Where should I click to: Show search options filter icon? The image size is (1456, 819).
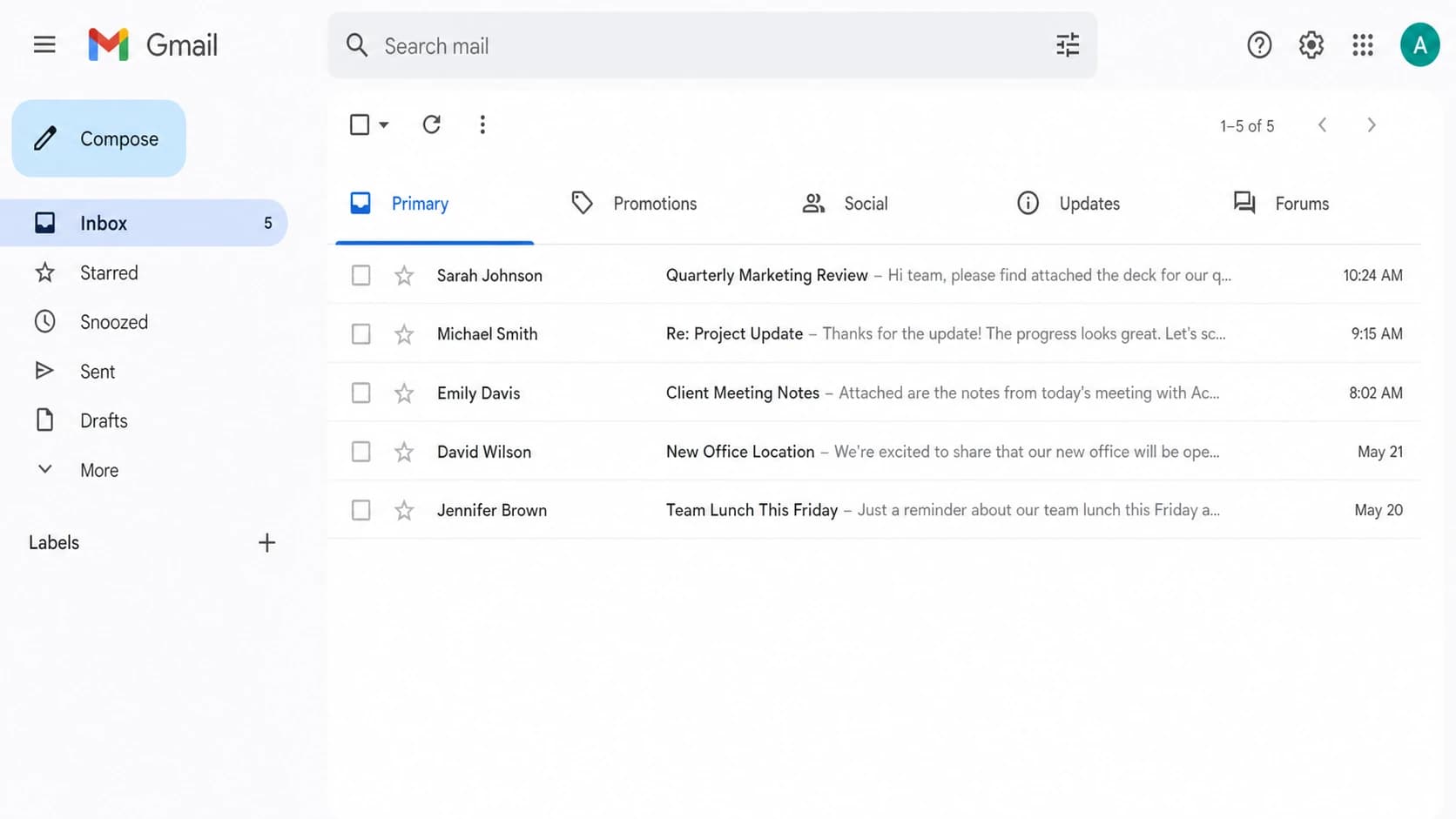[x=1068, y=45]
